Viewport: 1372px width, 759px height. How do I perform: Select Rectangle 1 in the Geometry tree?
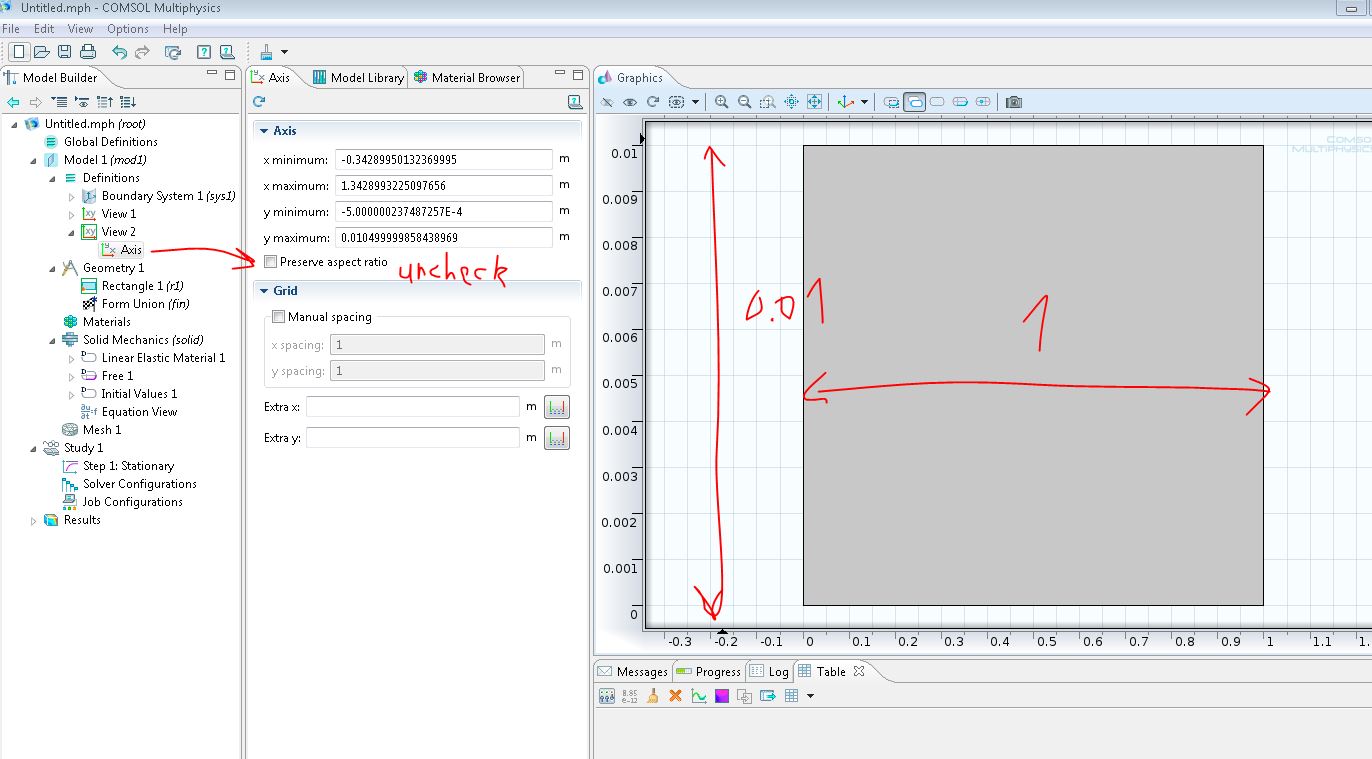coord(142,286)
